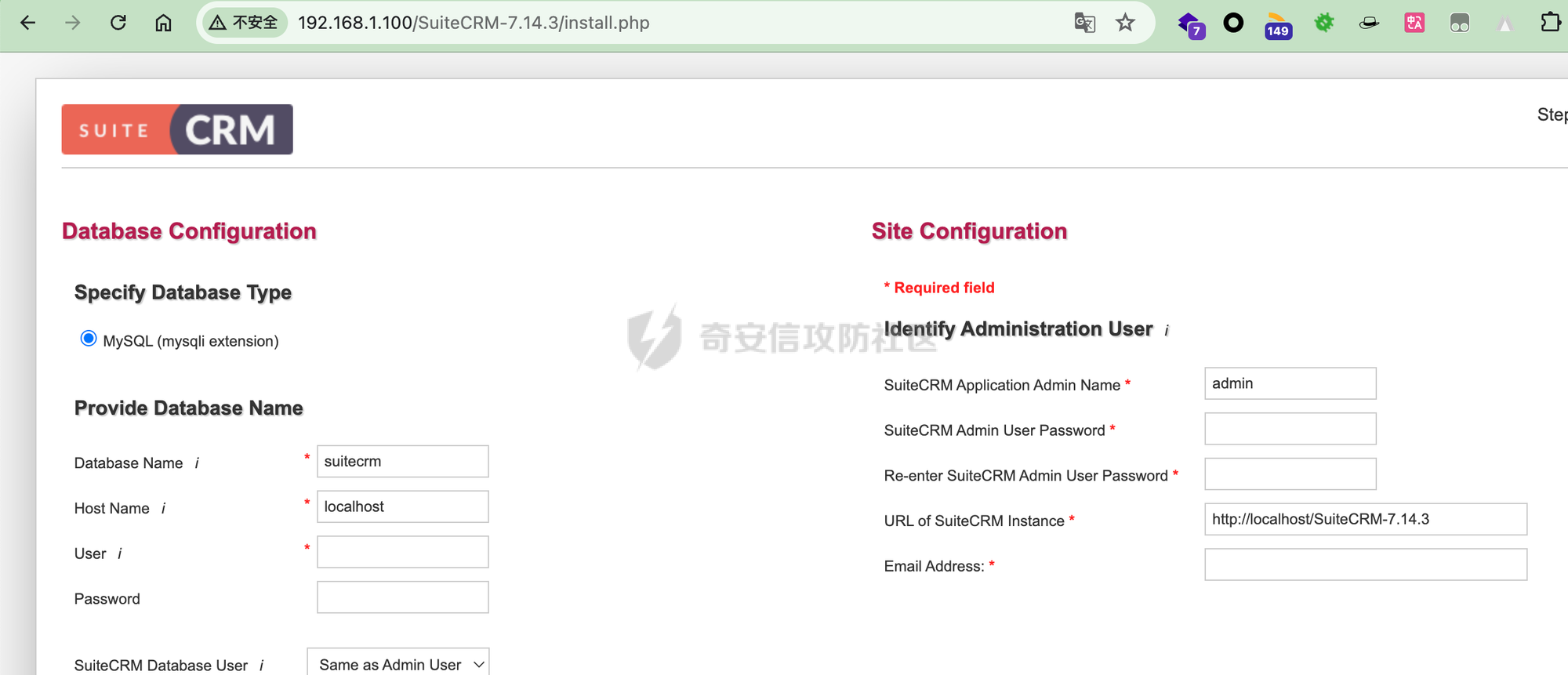
Task: Open the green bug extension
Action: tap(1324, 23)
